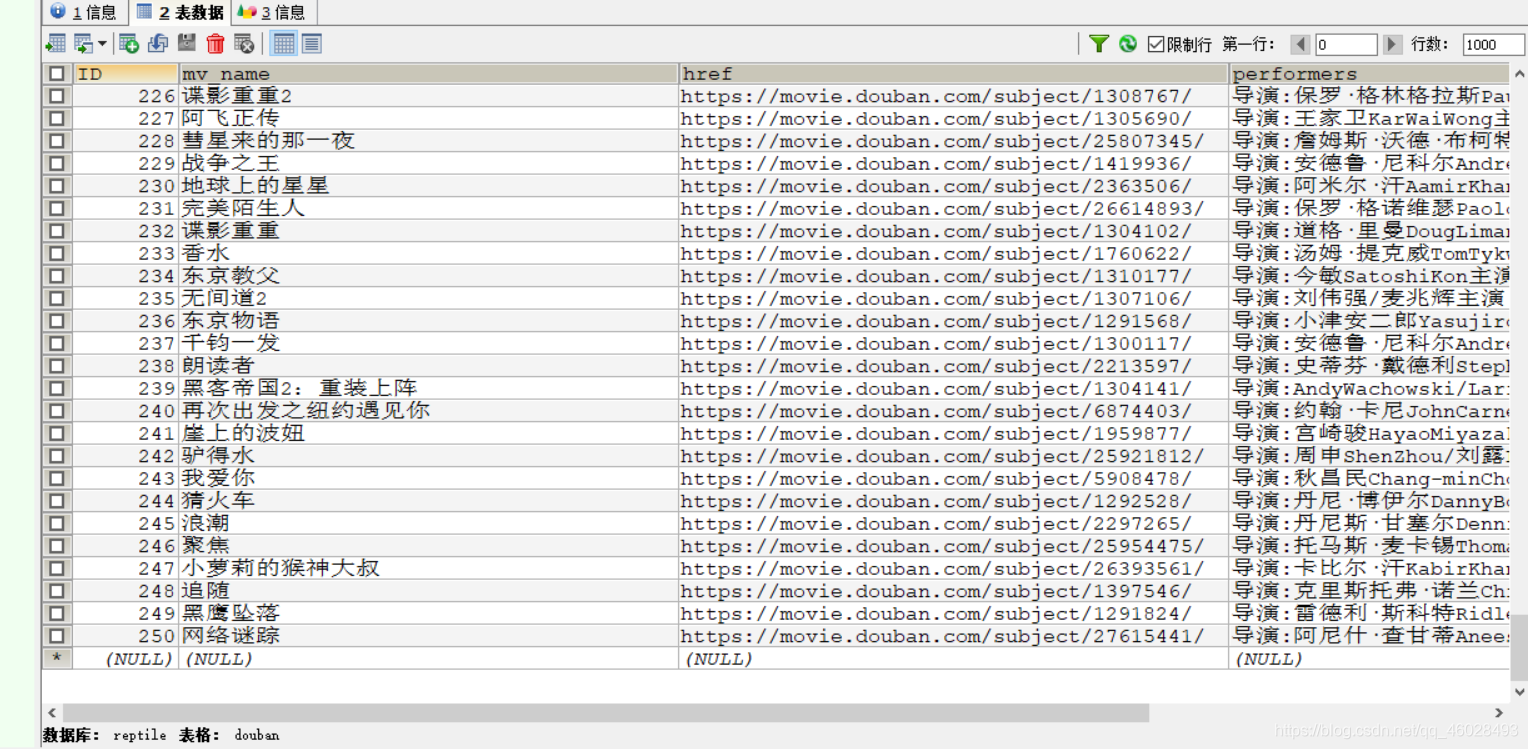Check the row checkbox for ID 234

pyautogui.click(x=57, y=276)
